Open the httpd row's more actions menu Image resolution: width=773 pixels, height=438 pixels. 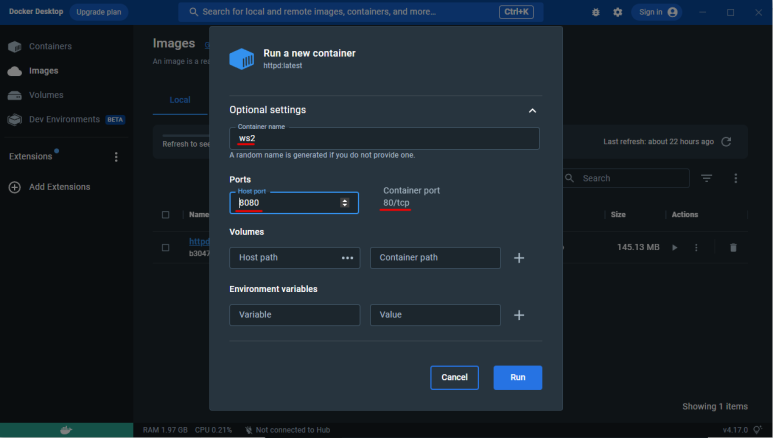[x=696, y=248]
